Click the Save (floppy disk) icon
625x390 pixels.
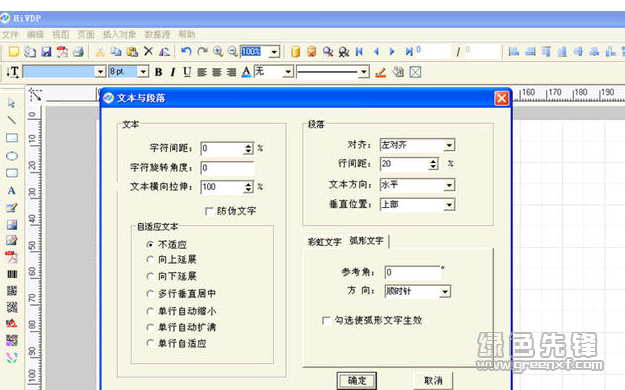point(46,51)
